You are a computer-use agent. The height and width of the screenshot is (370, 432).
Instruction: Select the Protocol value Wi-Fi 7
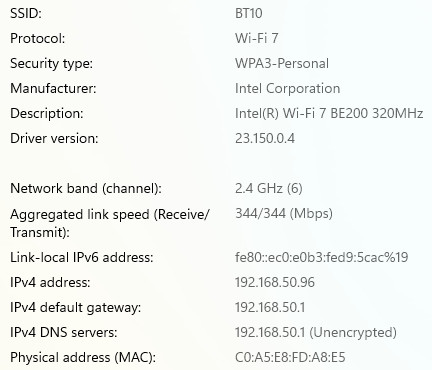click(x=256, y=38)
